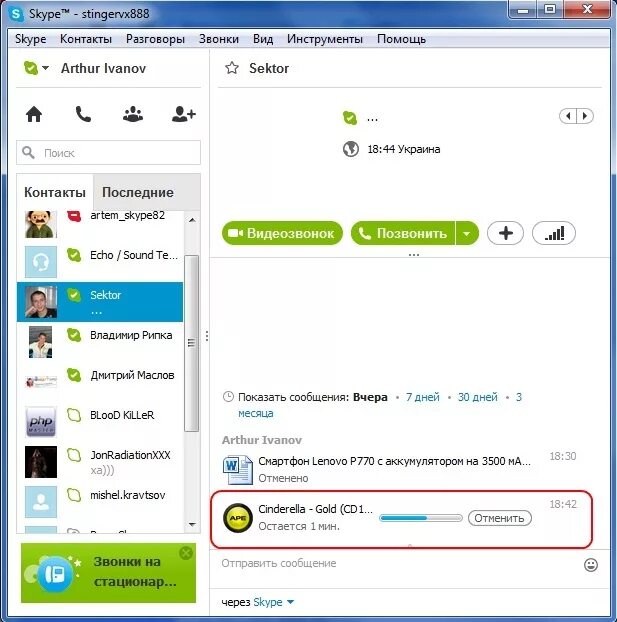Switch to the Последние tab
The height and width of the screenshot is (622, 617).
coord(138,192)
